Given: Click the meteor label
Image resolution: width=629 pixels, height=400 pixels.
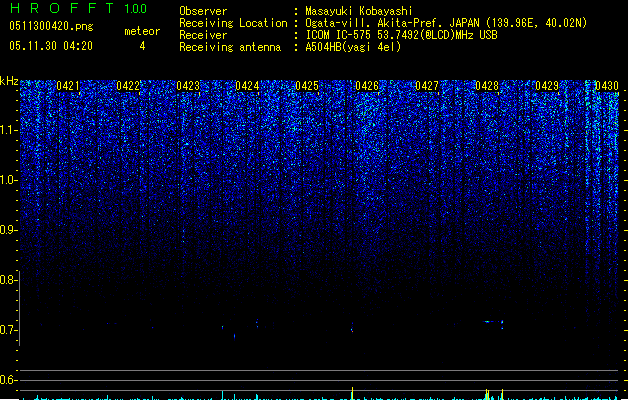Looking at the screenshot, I should pos(142,31).
